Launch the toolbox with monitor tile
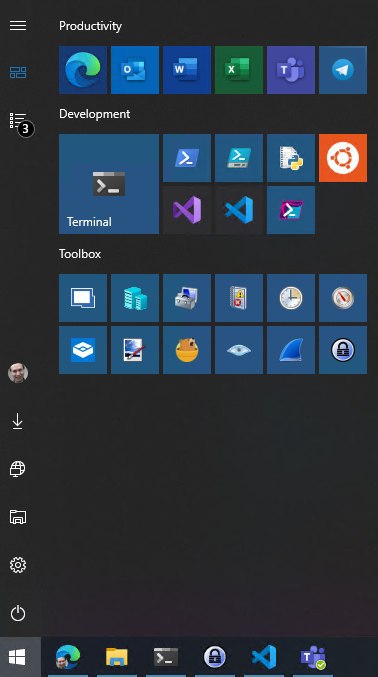The image size is (378, 677). 187,298
